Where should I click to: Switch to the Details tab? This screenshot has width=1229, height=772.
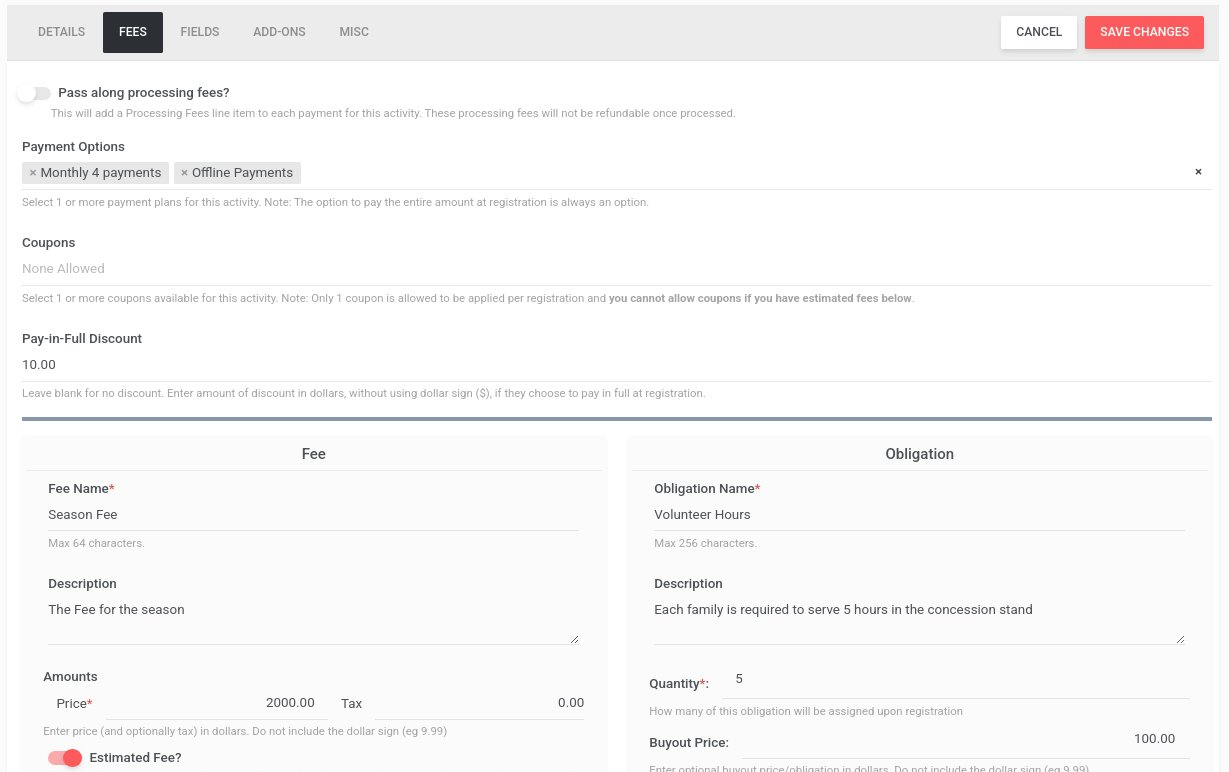click(x=61, y=32)
